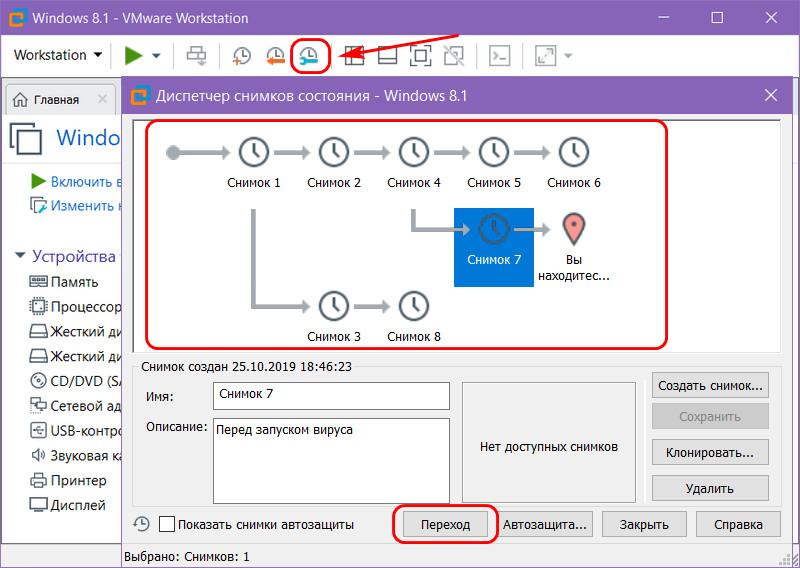Viewport: 800px width, 568px height.
Task: Select Снимок 6 in snapshot tree
Action: click(574, 162)
